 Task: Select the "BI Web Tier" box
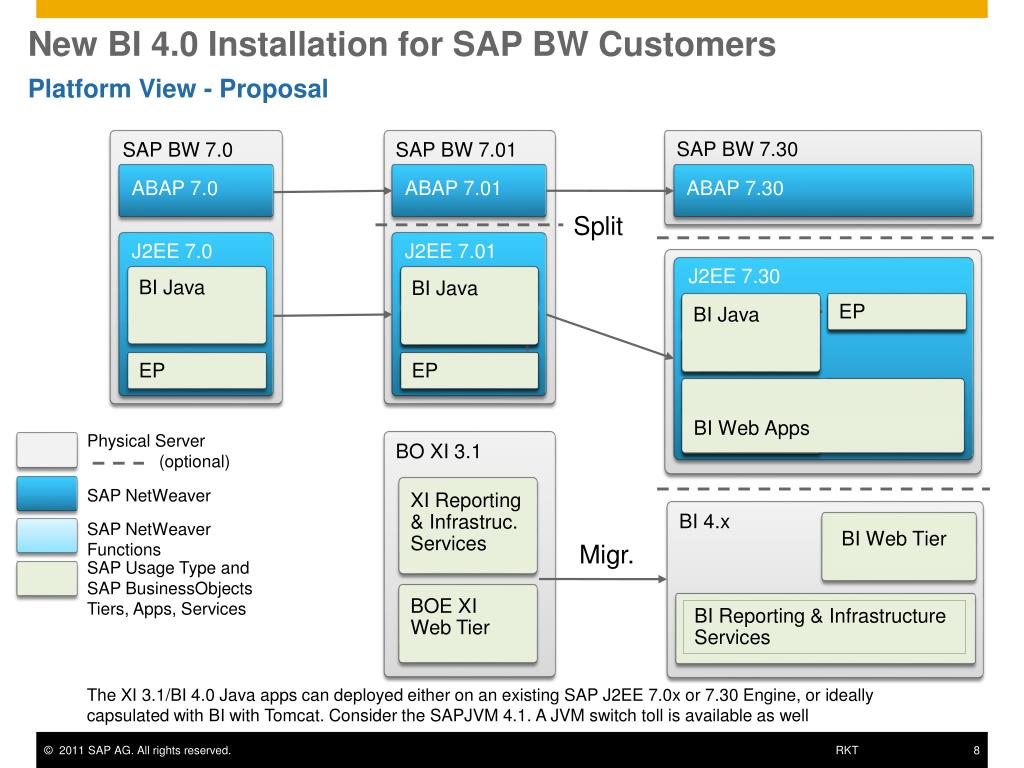[x=899, y=547]
